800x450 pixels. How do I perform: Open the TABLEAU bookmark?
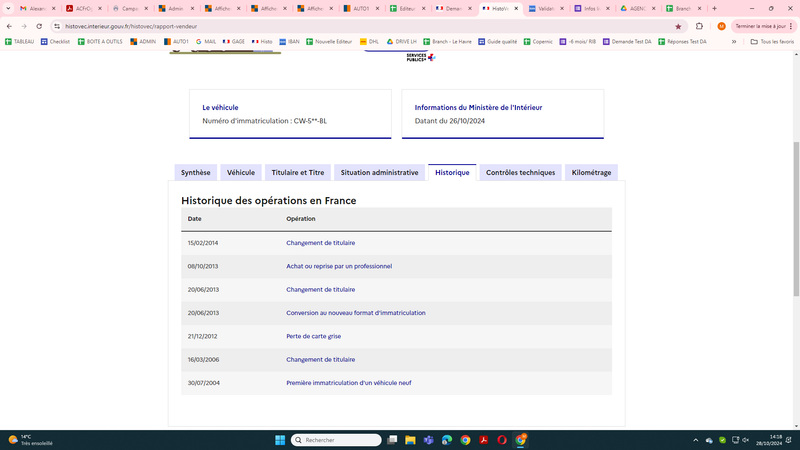pos(19,42)
